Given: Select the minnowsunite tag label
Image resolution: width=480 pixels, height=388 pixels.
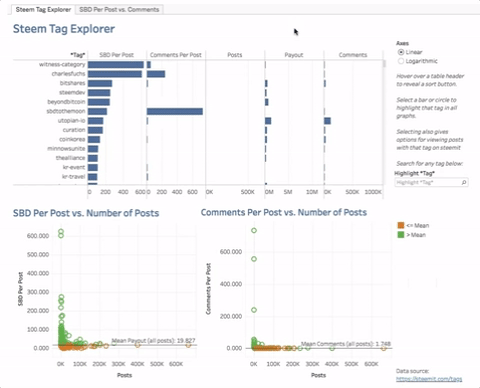Looking at the screenshot, I should (x=66, y=148).
